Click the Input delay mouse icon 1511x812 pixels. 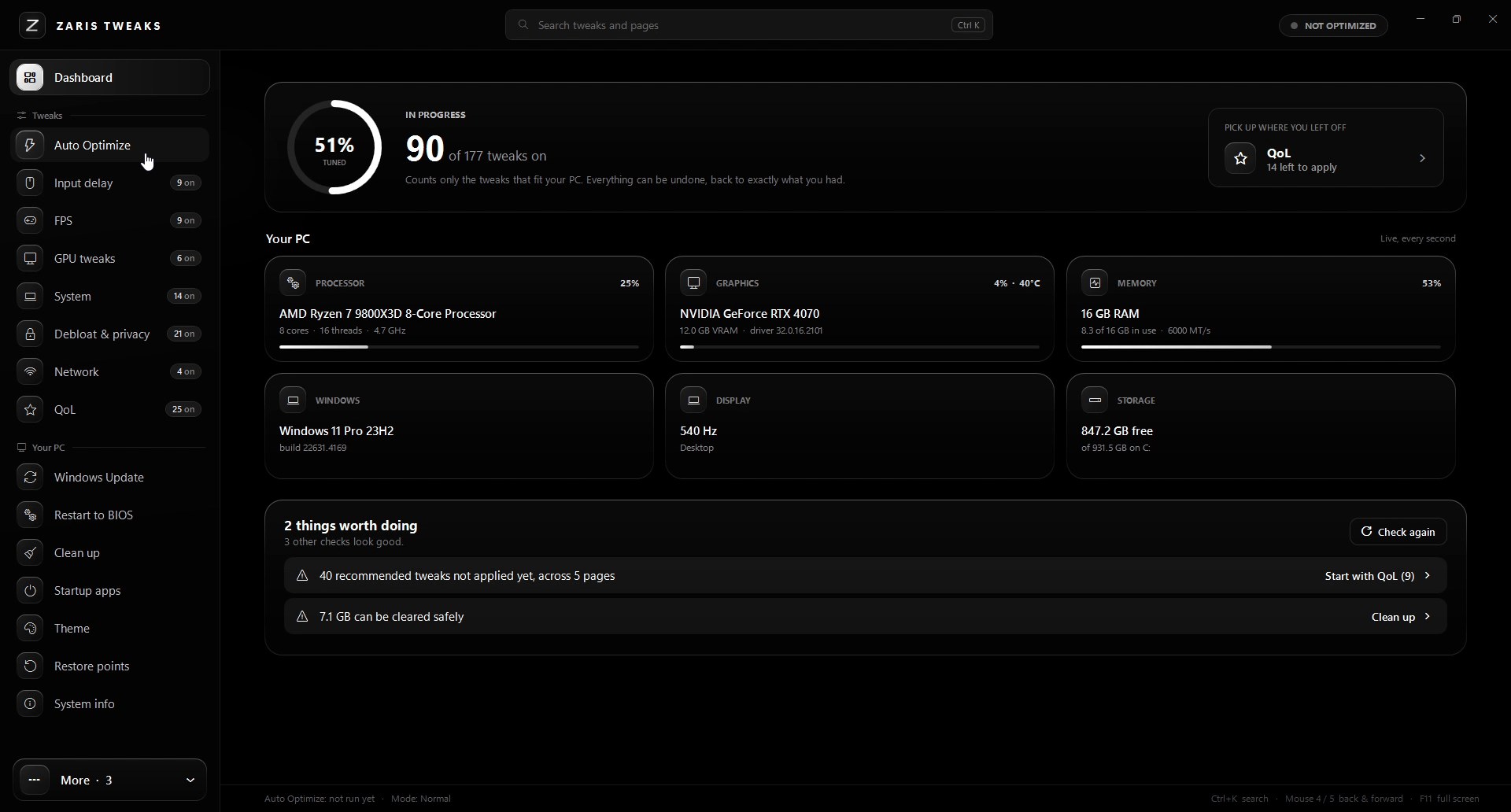(x=30, y=183)
